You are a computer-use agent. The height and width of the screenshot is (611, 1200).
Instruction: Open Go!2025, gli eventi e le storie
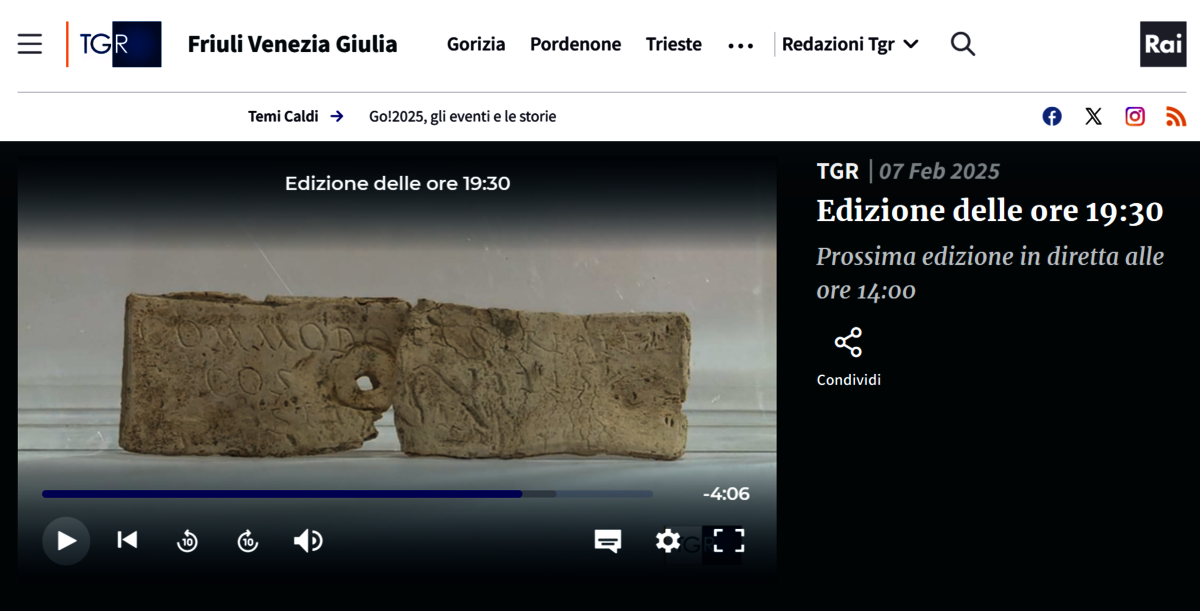[x=462, y=116]
